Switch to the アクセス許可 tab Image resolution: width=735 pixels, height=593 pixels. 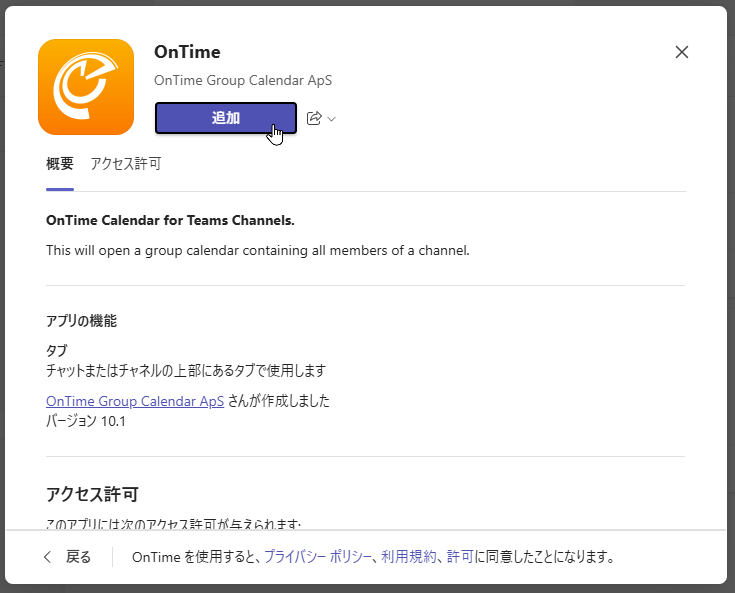point(126,164)
